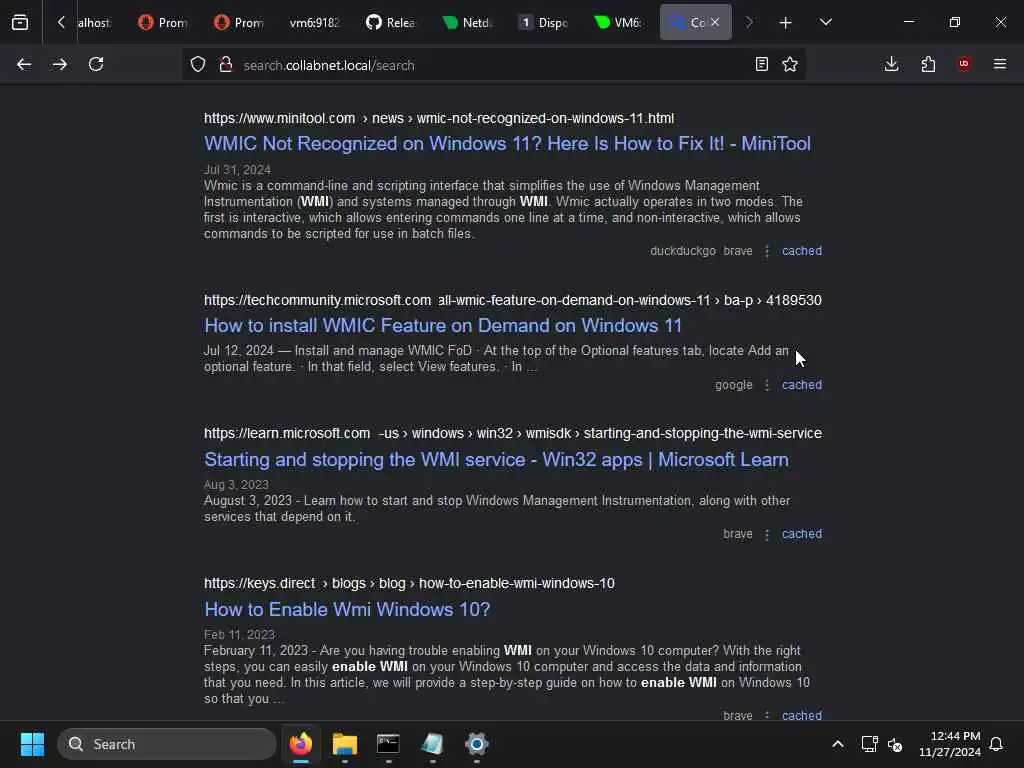The image size is (1024, 768).
Task: Go back to the previous page
Action: pos(24,65)
